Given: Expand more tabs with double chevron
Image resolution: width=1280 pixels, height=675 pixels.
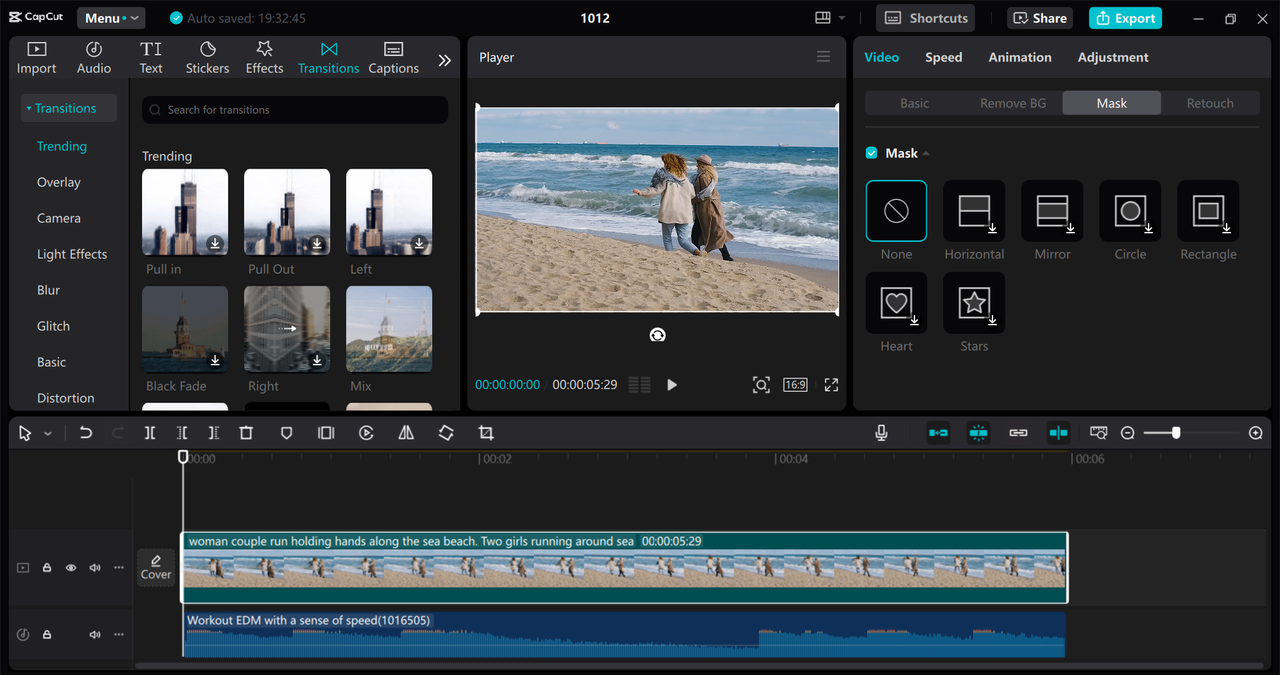Looking at the screenshot, I should (x=444, y=60).
